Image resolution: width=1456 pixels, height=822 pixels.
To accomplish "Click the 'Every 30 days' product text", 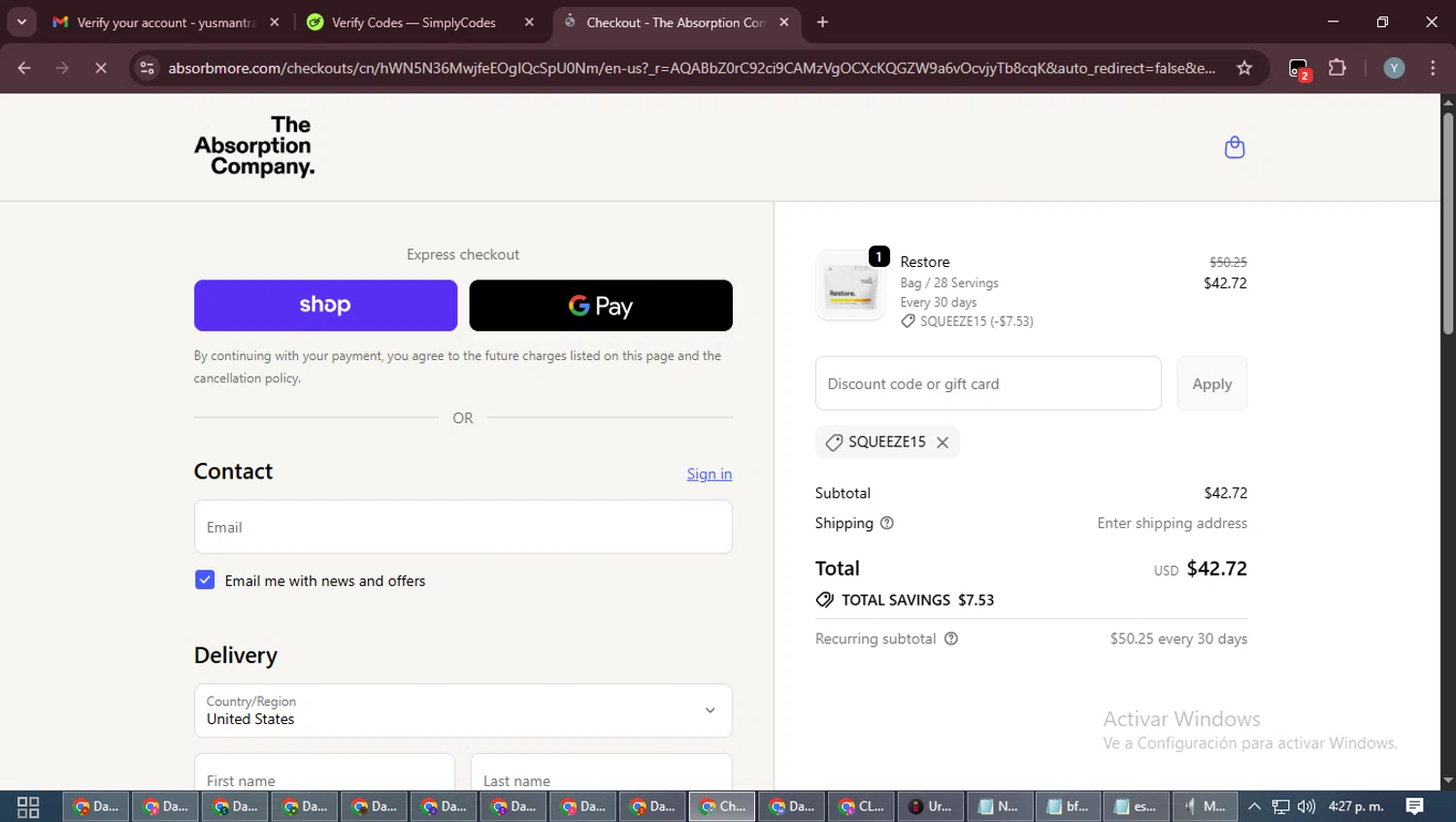I will pyautogui.click(x=939, y=302).
